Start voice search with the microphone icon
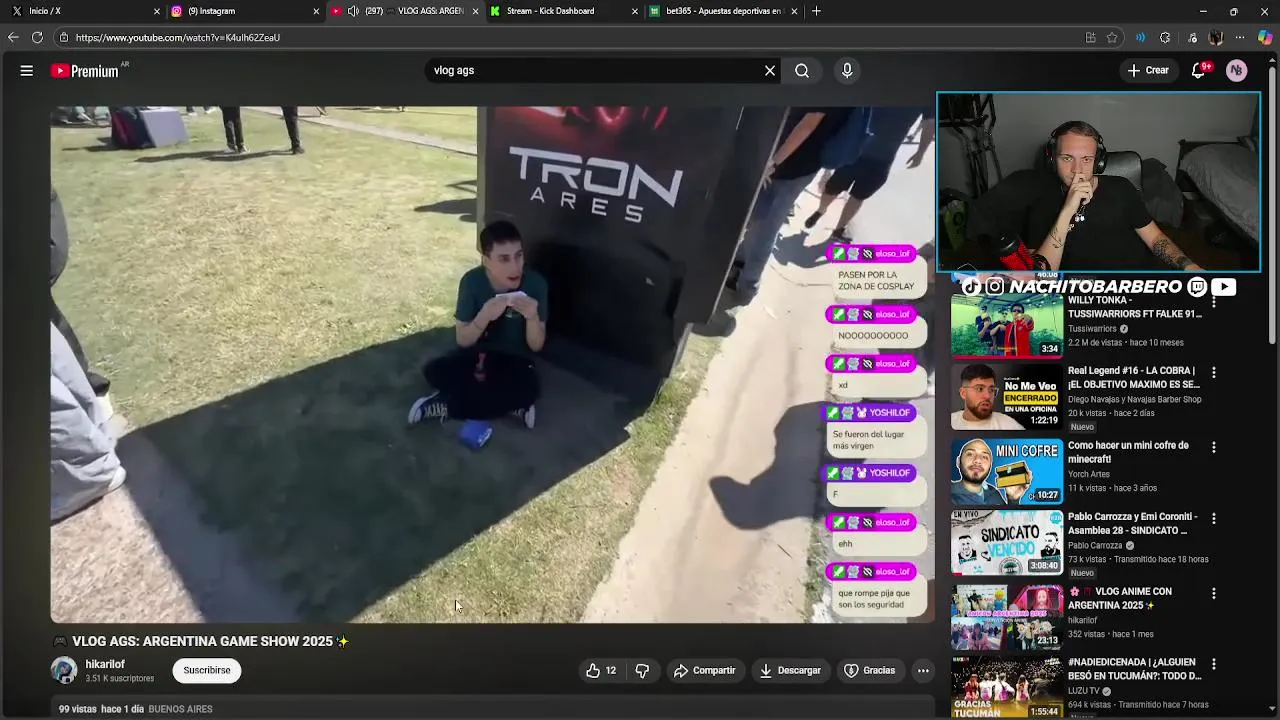The image size is (1280, 720). [x=847, y=71]
